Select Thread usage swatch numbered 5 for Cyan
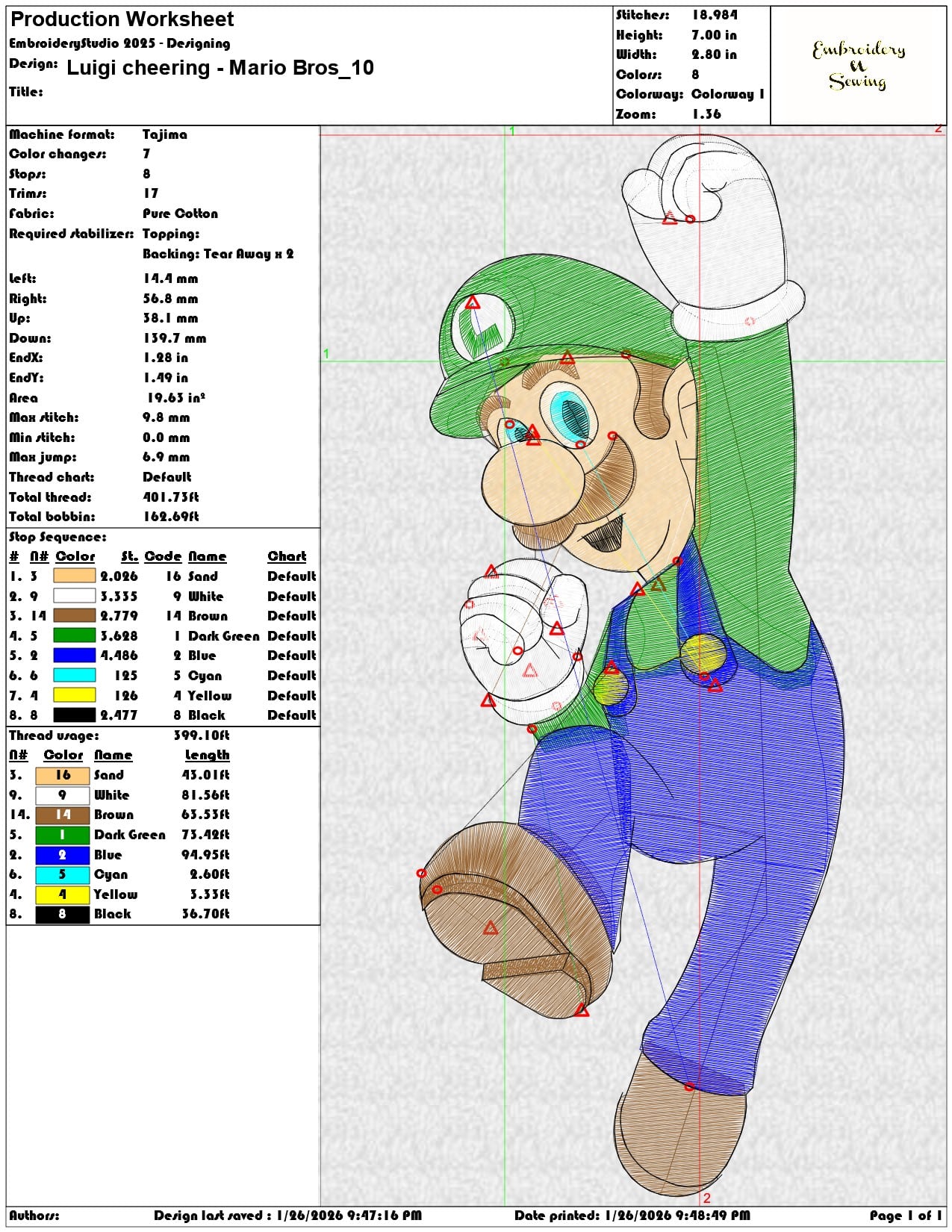 click(x=63, y=874)
